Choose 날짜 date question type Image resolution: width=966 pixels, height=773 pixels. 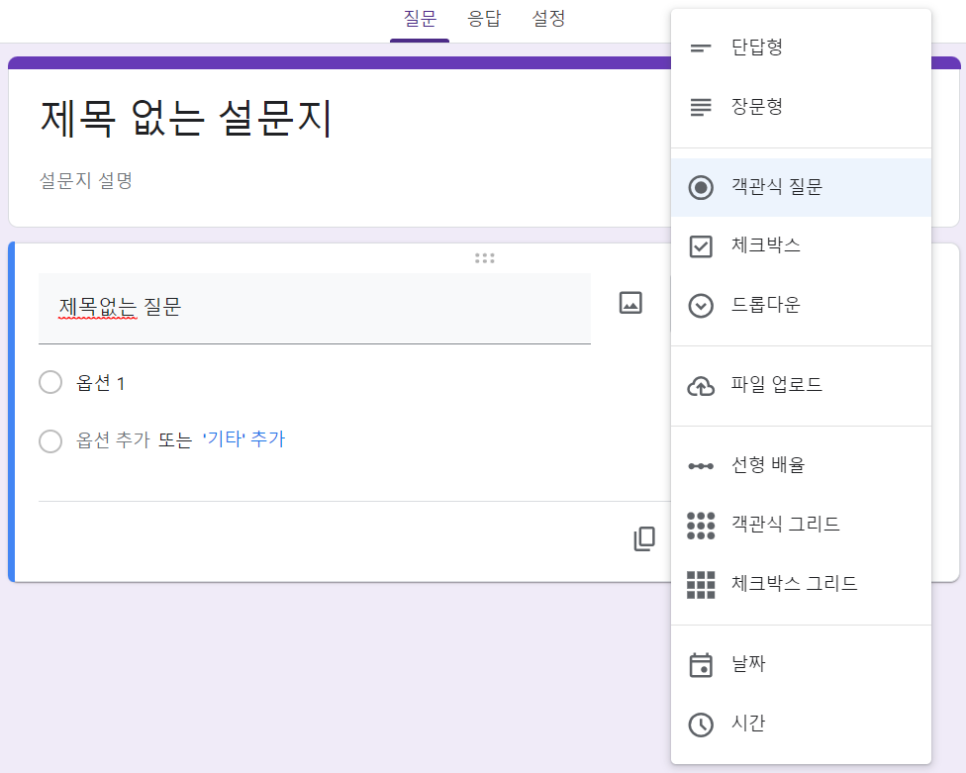click(801, 665)
